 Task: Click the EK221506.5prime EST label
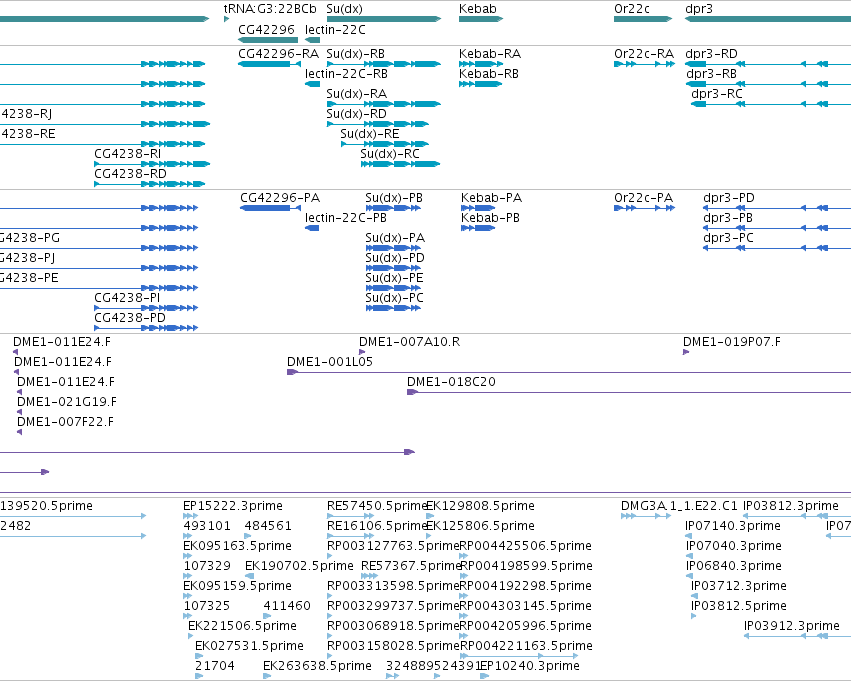242,626
